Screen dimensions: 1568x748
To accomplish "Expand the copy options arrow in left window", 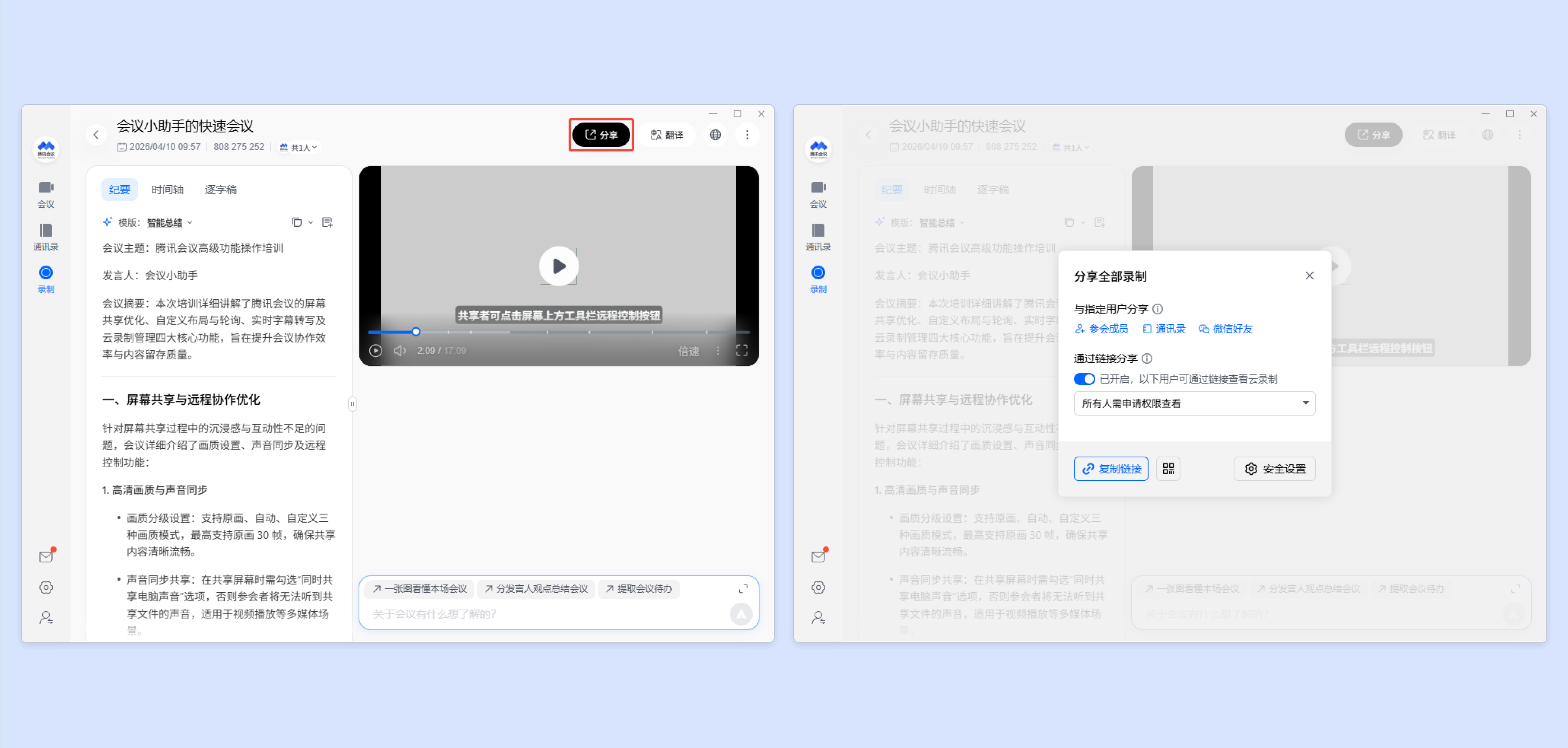I will pyautogui.click(x=310, y=222).
